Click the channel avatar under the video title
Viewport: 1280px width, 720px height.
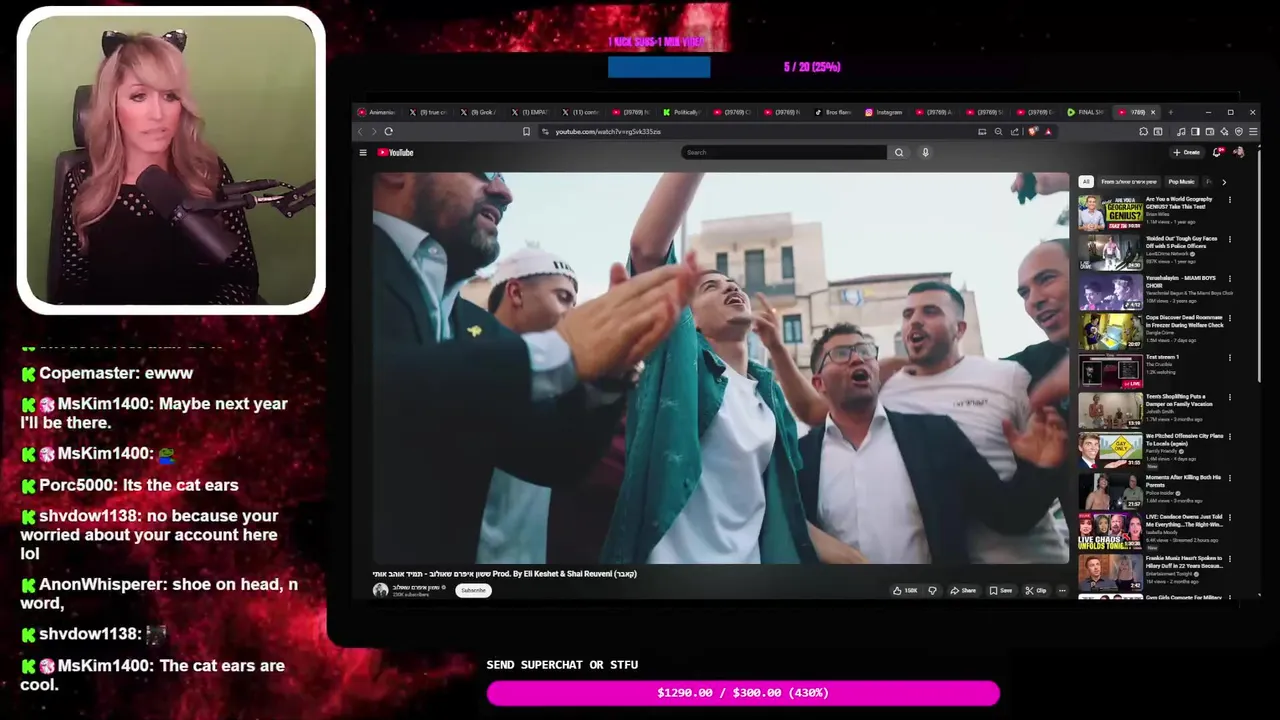coord(380,590)
